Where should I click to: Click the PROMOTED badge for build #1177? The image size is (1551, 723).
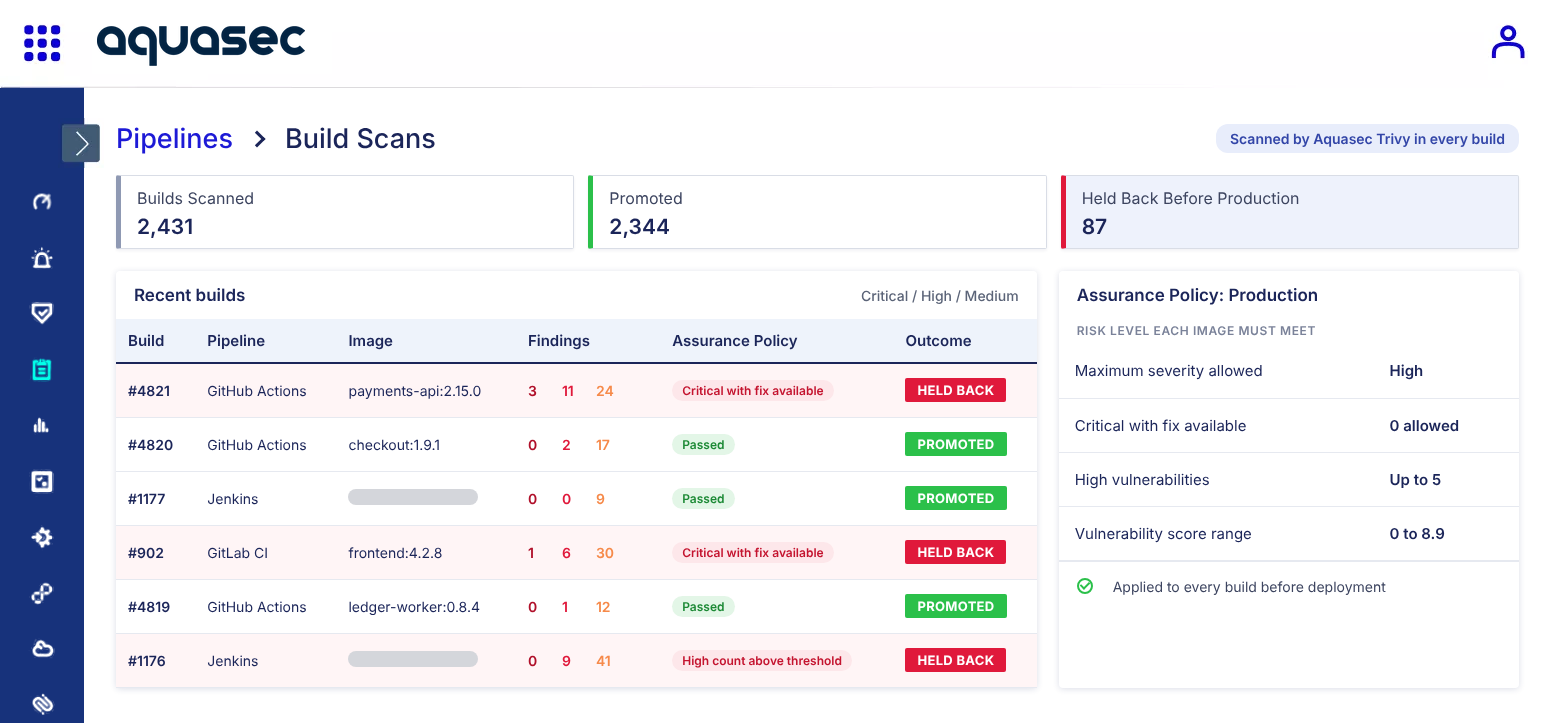click(955, 499)
